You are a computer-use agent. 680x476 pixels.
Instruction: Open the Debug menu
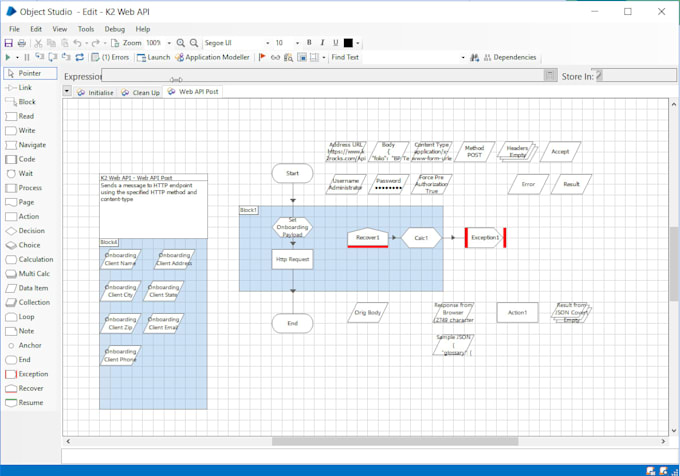tap(115, 29)
